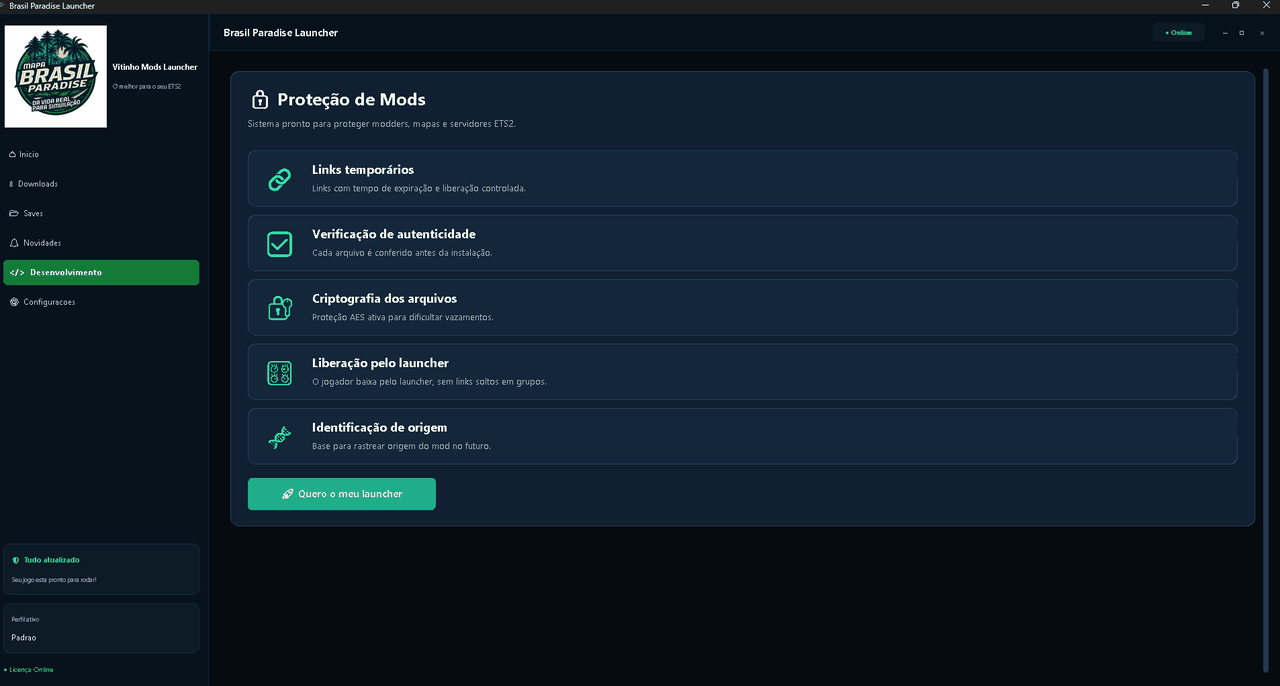Select the Identificação de origem heading
The image size is (1280, 686).
tap(379, 427)
